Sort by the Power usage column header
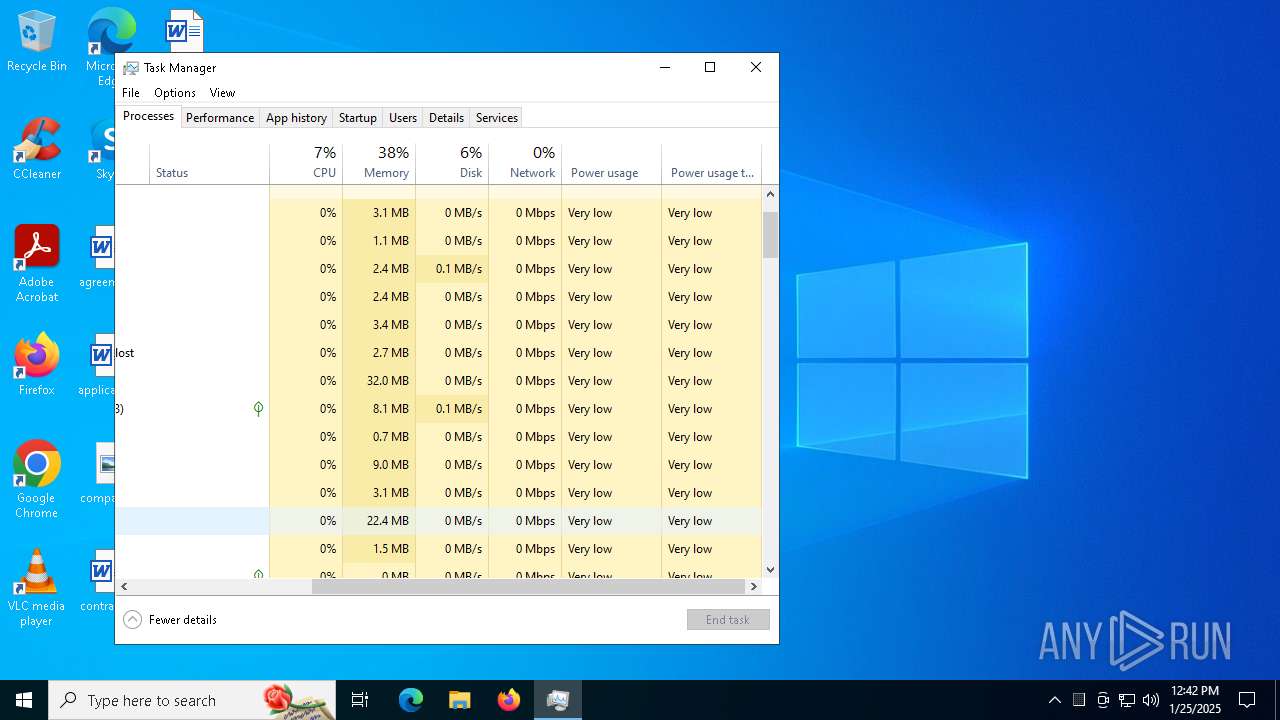 pyautogui.click(x=611, y=163)
